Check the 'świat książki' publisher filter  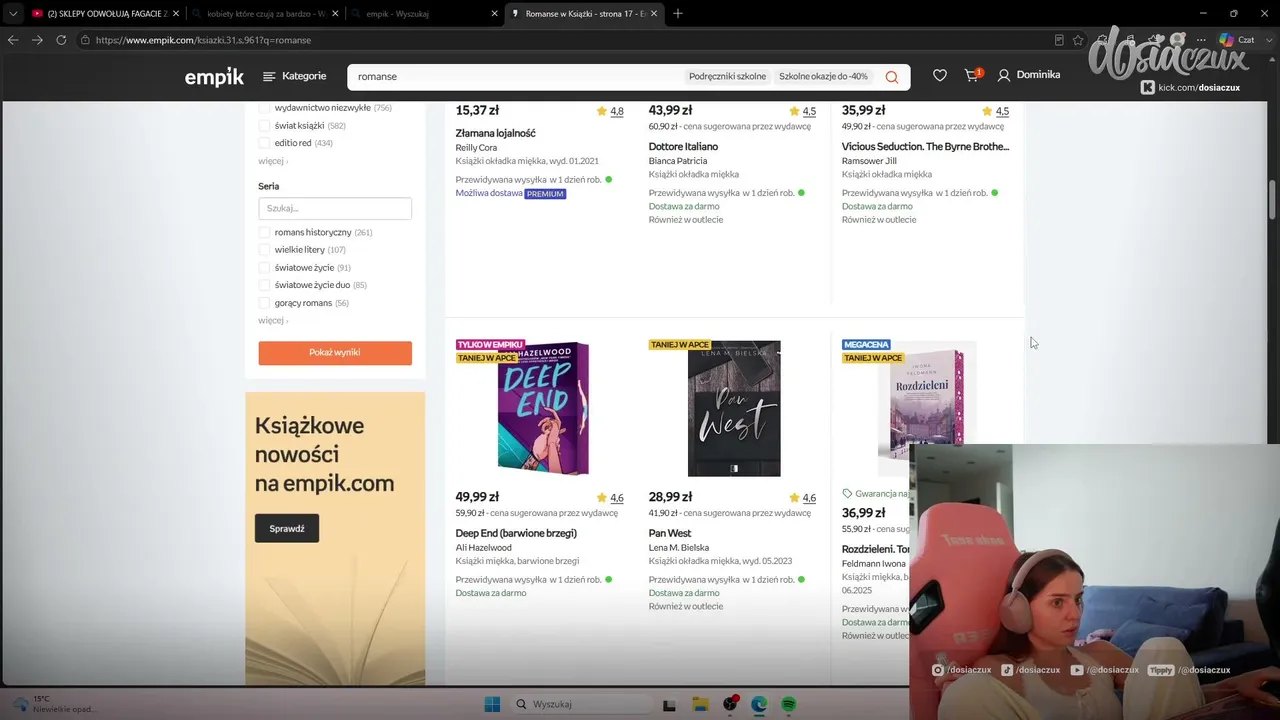pyautogui.click(x=264, y=126)
